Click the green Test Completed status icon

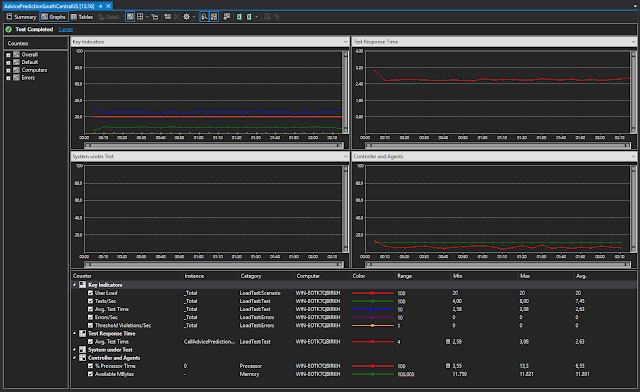(9, 29)
